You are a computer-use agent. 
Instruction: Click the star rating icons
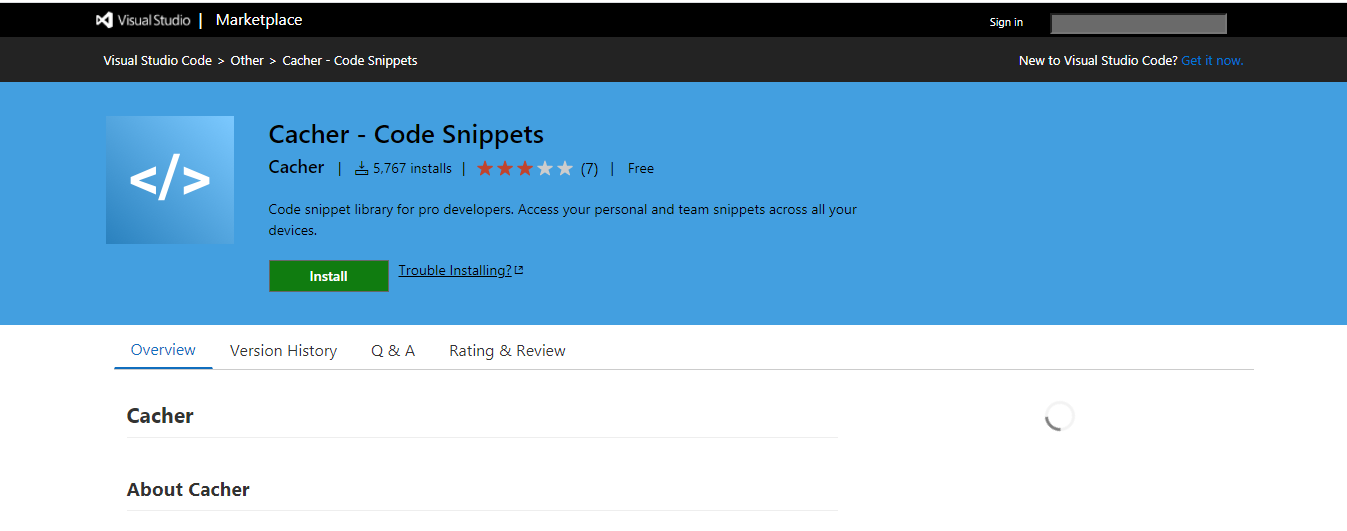pos(525,168)
